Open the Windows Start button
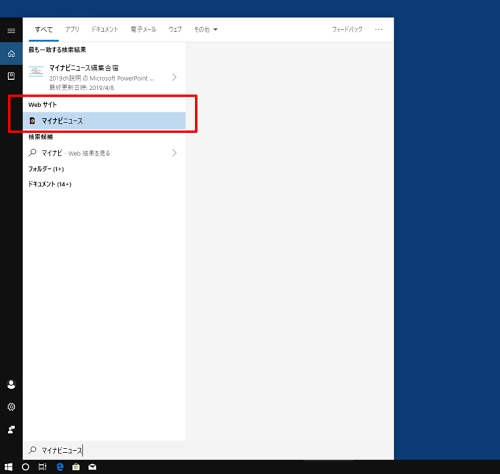The height and width of the screenshot is (474, 500). click(8, 467)
